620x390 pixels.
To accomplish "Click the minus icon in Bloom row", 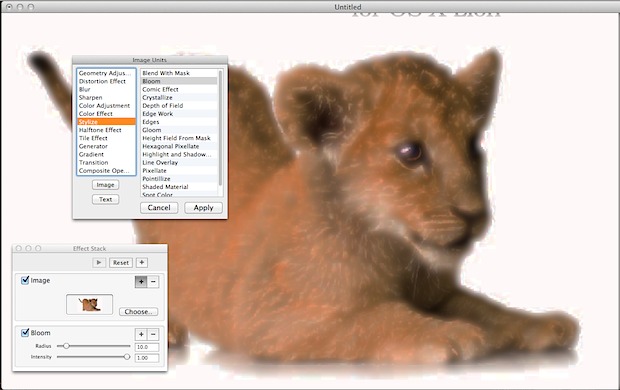I will (x=153, y=334).
